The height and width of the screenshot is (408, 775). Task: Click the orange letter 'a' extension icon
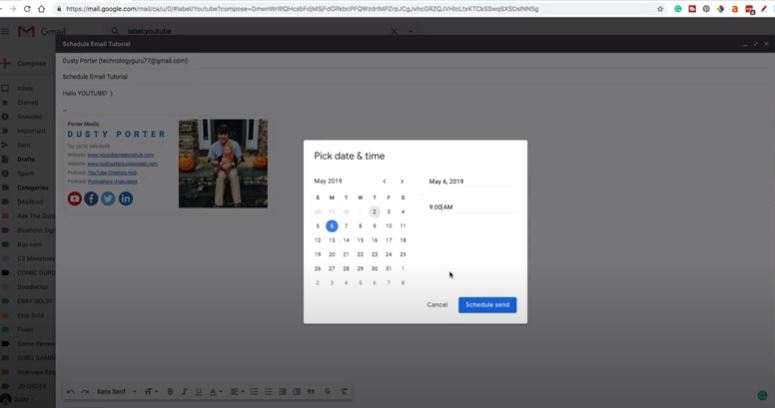[735, 9]
